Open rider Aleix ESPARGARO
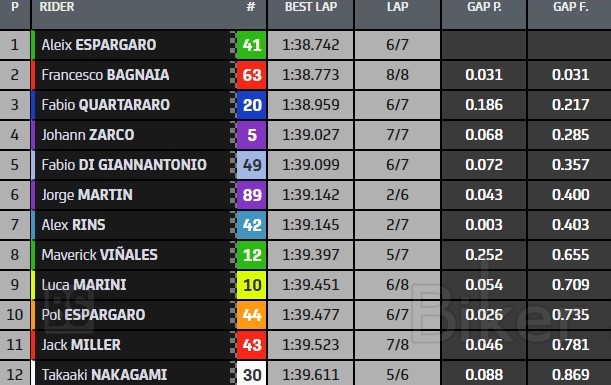This screenshot has width=611, height=385. tap(99, 45)
